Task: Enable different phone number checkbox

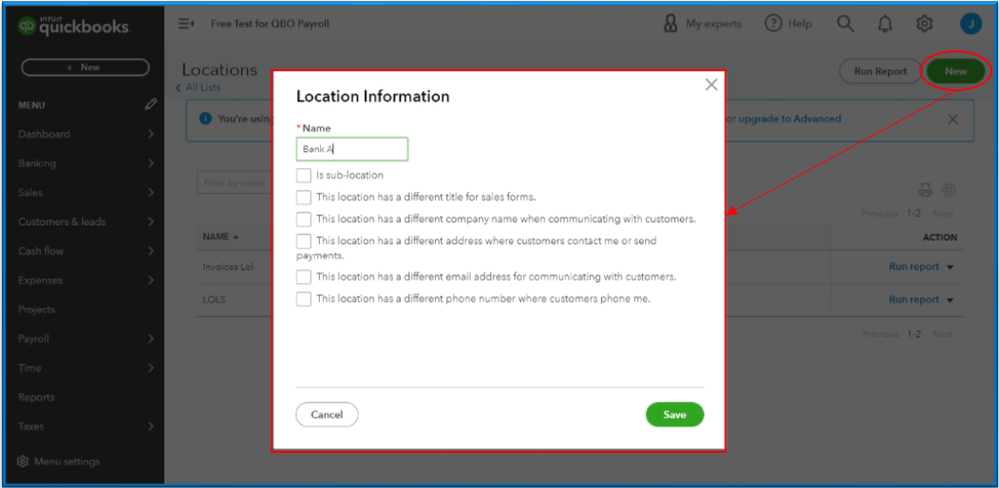Action: (x=303, y=299)
